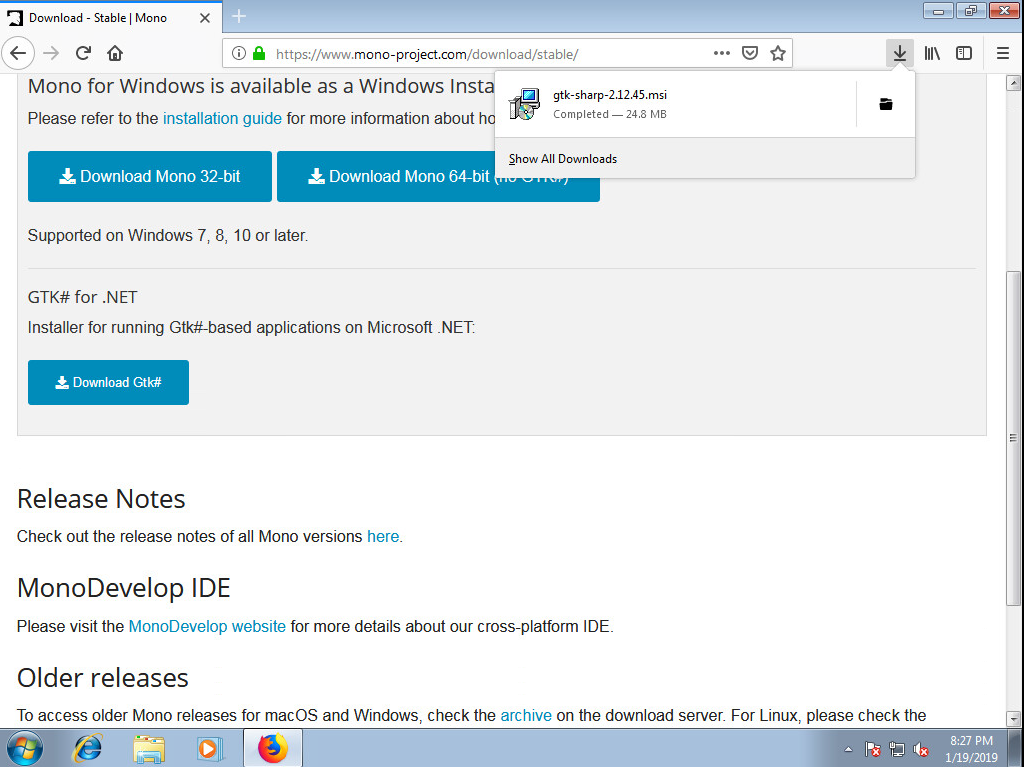Click the Release Notes heading
Screen dimensions: 1024x767
coord(101,499)
